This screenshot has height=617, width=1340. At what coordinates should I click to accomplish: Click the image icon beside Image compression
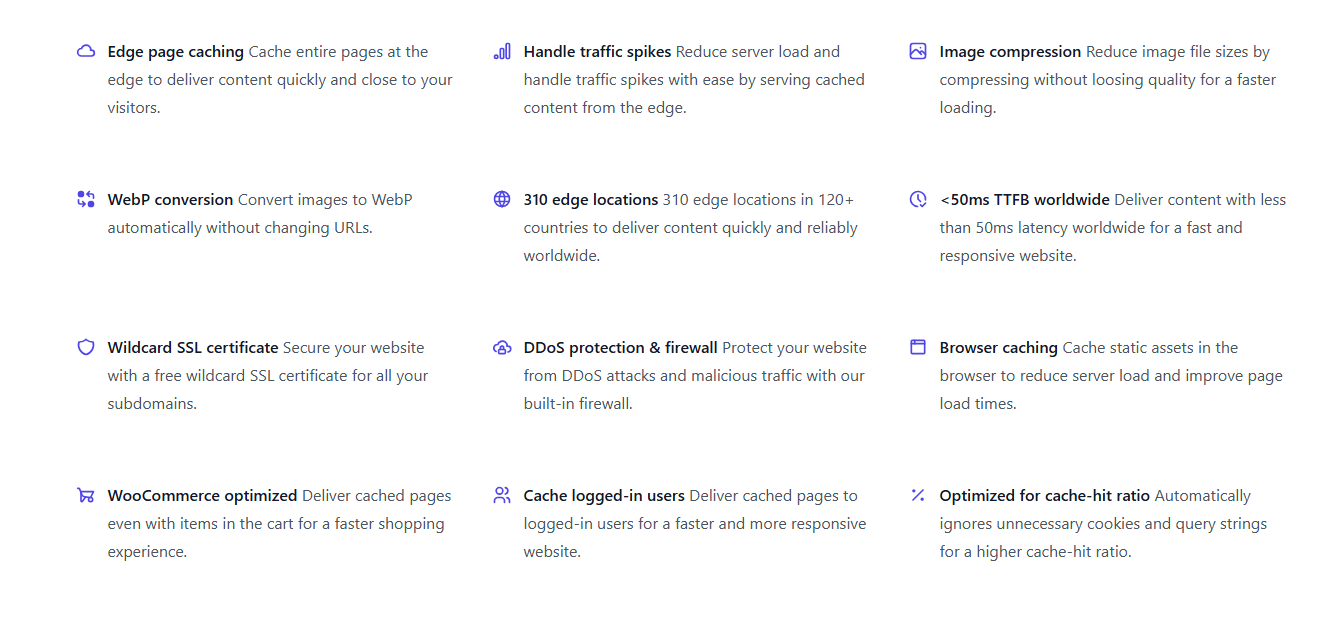(x=918, y=51)
